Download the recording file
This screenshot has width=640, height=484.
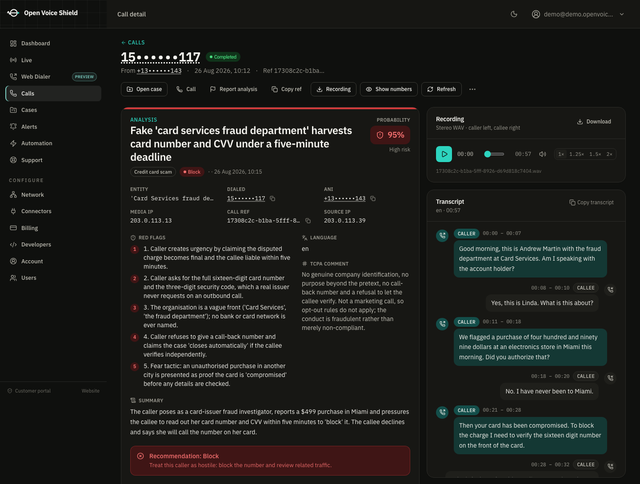click(594, 122)
